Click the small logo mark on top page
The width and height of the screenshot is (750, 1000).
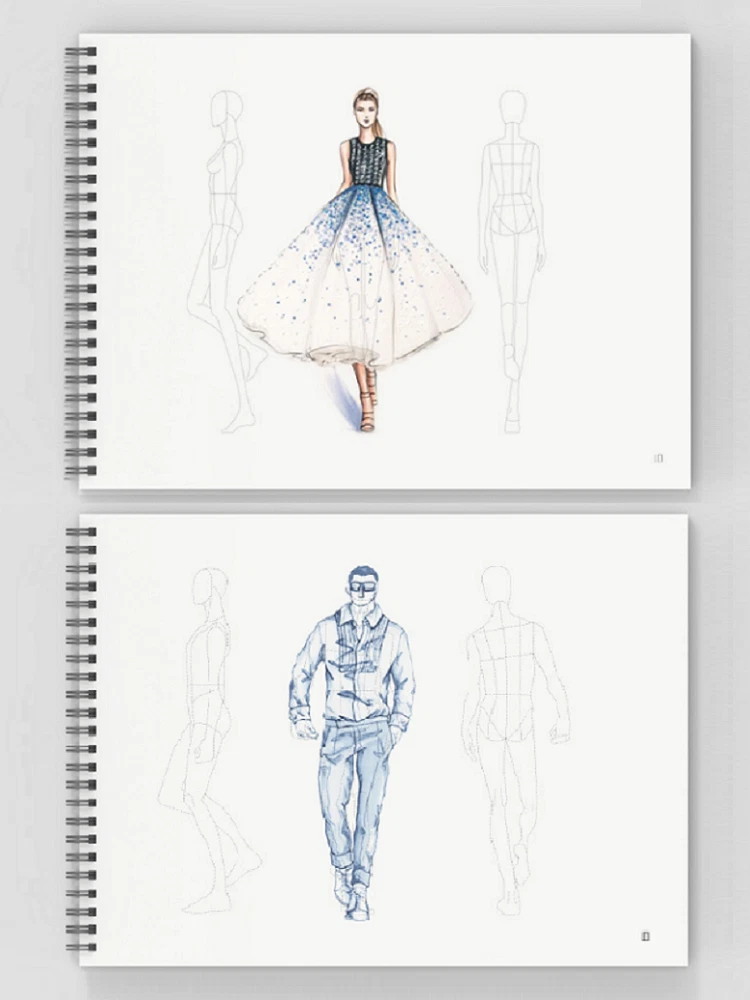click(659, 458)
